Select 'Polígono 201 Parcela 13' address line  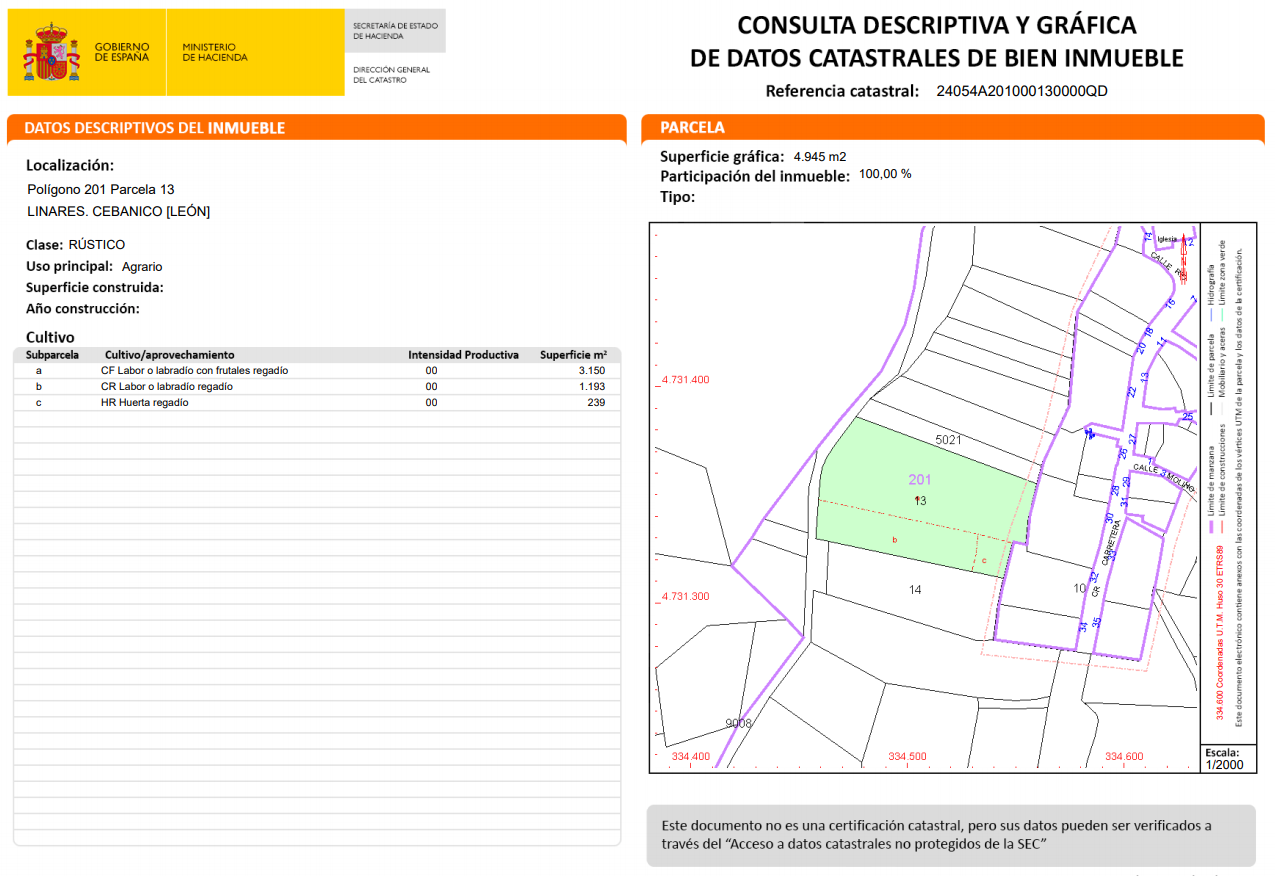point(101,189)
